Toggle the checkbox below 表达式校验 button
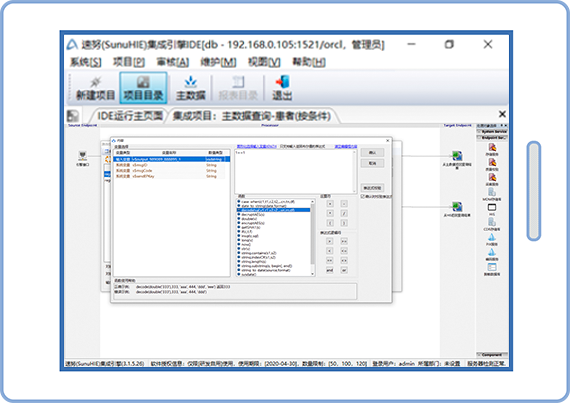Screen dimensions: 570x403 pos(363,196)
